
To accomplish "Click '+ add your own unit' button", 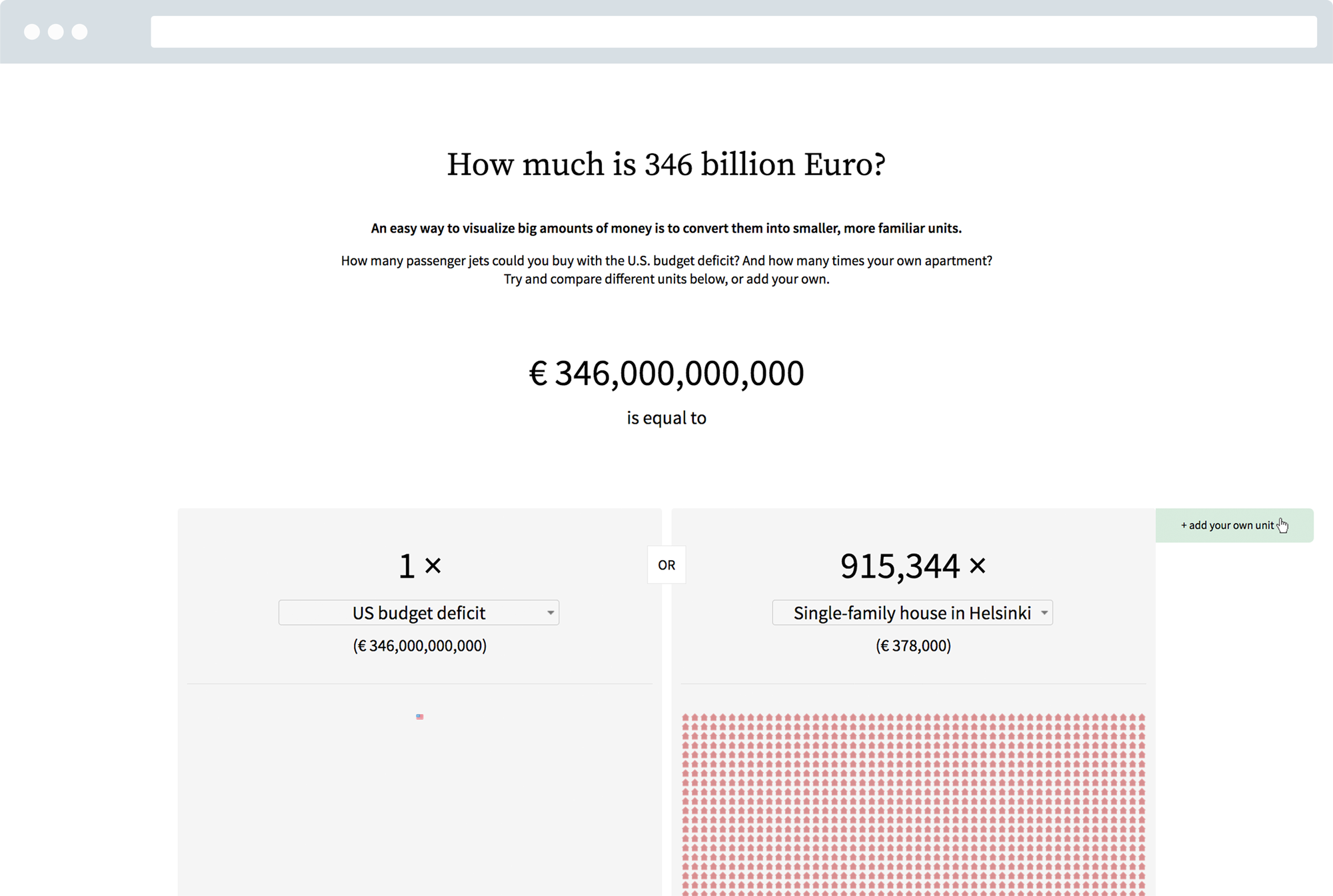I will (x=1234, y=526).
